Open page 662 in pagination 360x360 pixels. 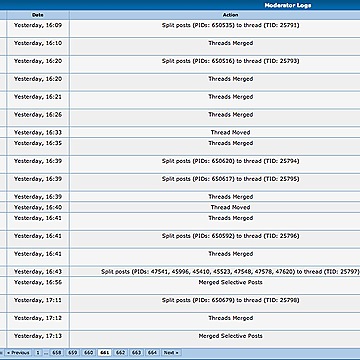[x=120, y=353]
